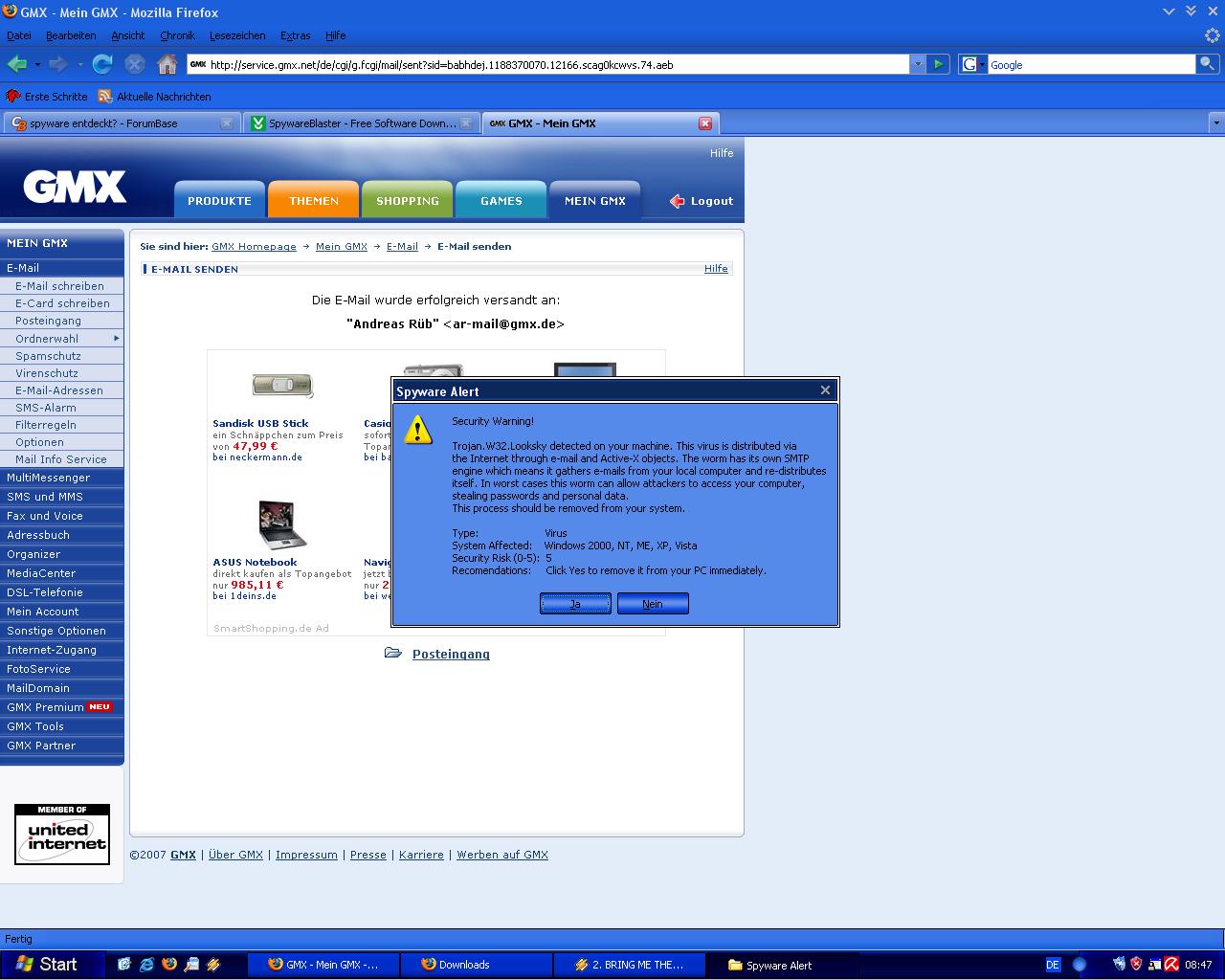Click Nein in the Spyware Alert
Viewport: 1225px width, 980px height.
653,604
